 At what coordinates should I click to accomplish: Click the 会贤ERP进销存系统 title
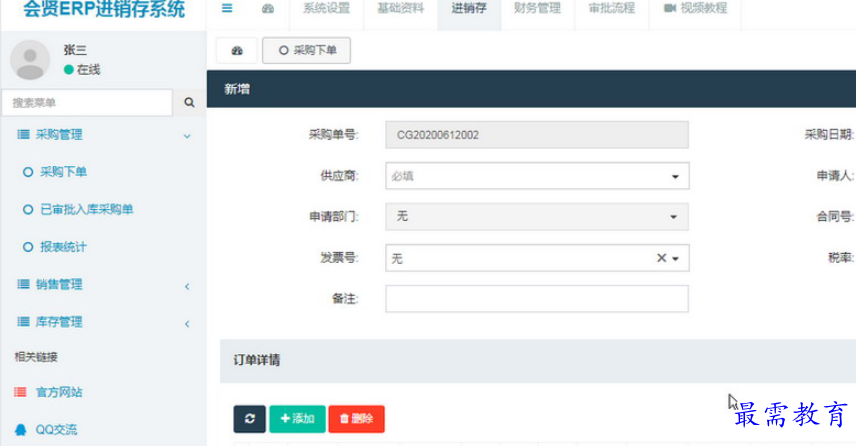tap(104, 9)
